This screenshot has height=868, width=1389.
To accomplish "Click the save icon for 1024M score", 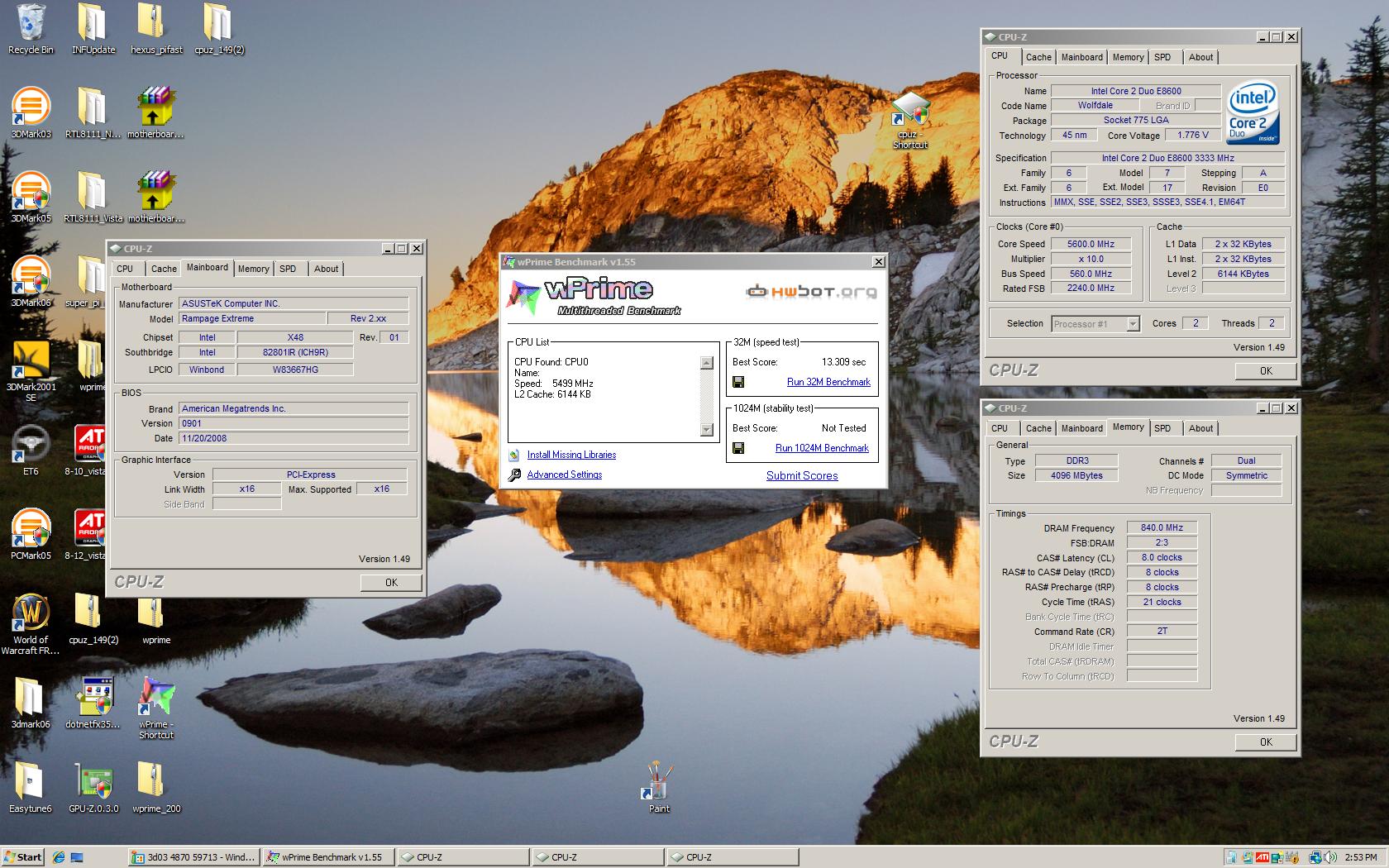I will [x=738, y=448].
